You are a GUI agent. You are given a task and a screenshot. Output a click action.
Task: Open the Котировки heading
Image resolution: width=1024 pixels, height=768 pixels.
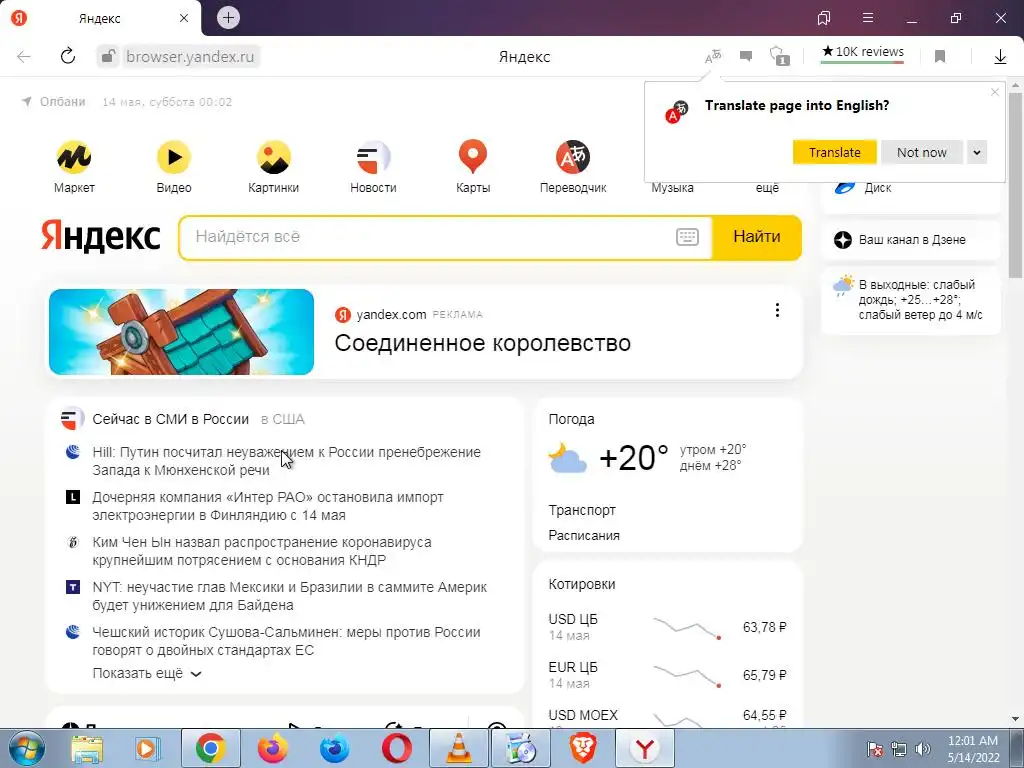582,584
